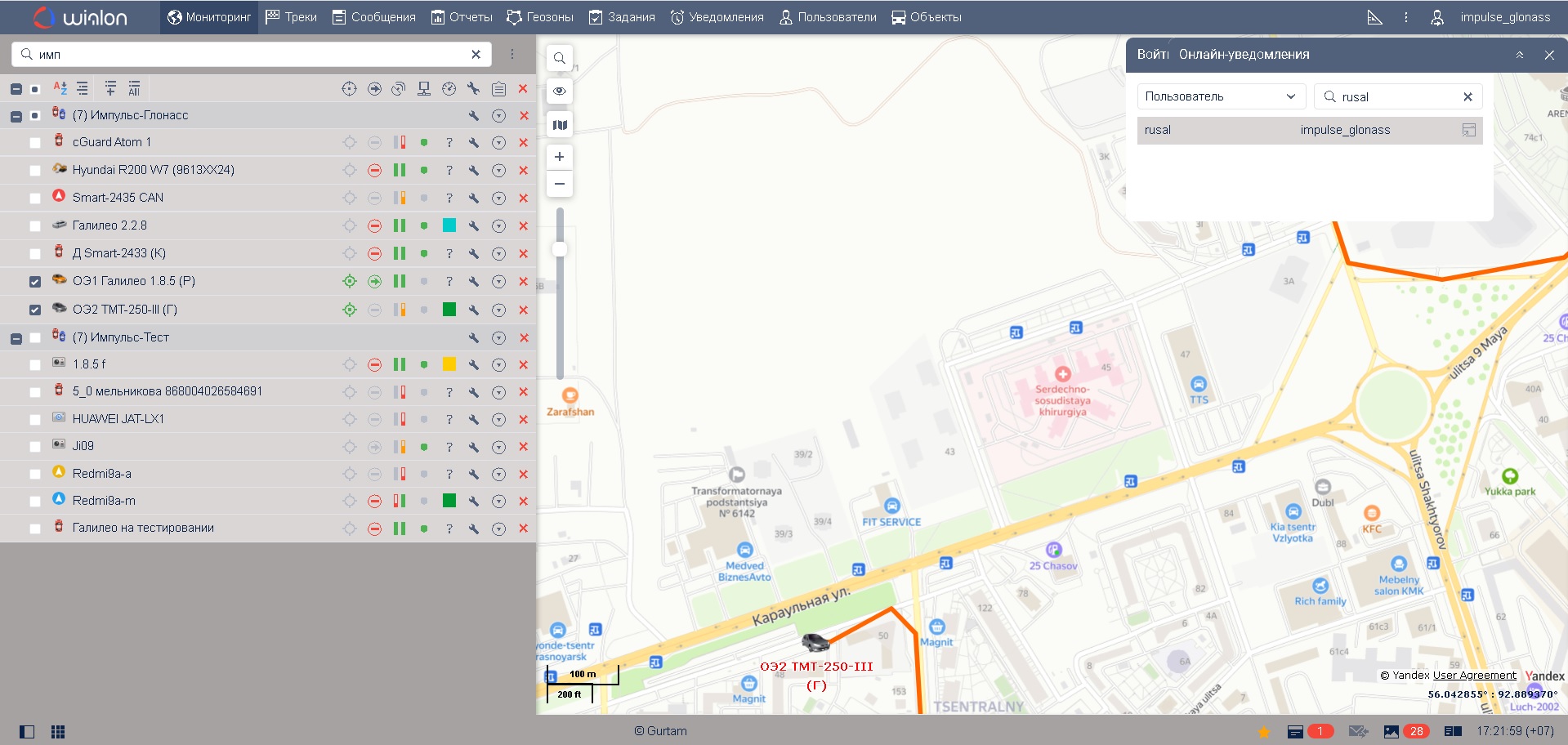
Task: Uncheck the ОЭ2 ТМТ-250-III (Г) checkbox
Action: pyautogui.click(x=34, y=310)
